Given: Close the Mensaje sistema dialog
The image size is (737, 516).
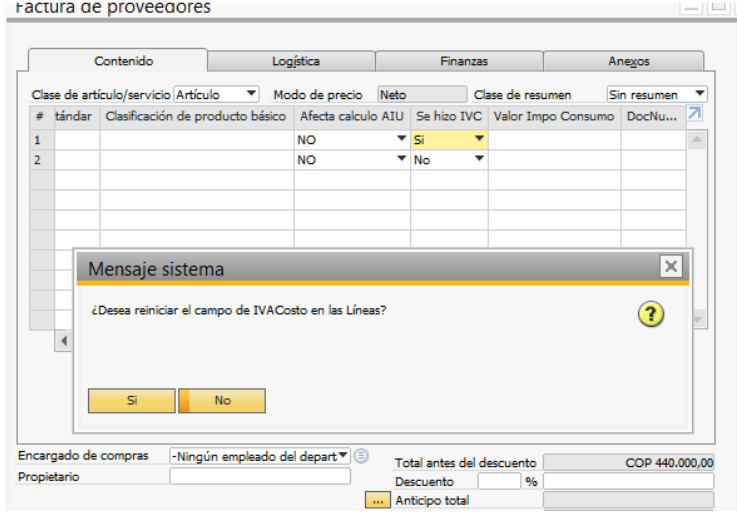Looking at the screenshot, I should 670,266.
